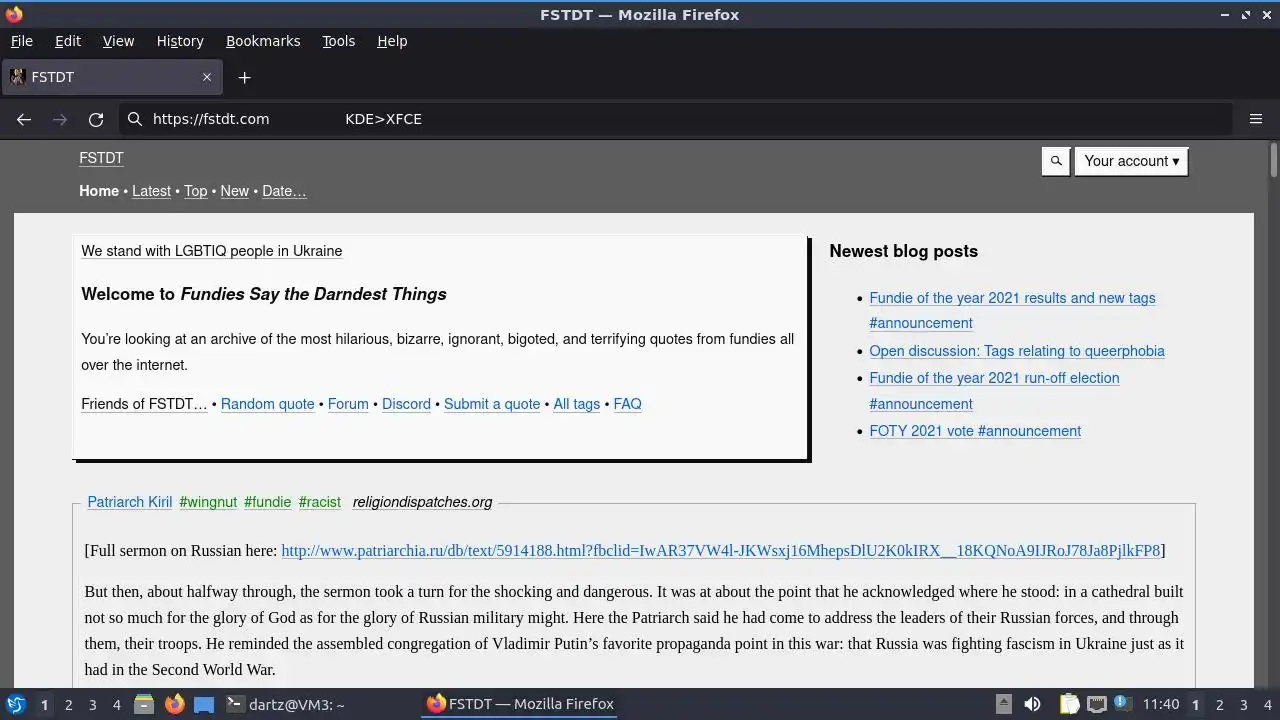Open Tags relating to queerphobia discussion
The image size is (1280, 720).
point(1017,351)
